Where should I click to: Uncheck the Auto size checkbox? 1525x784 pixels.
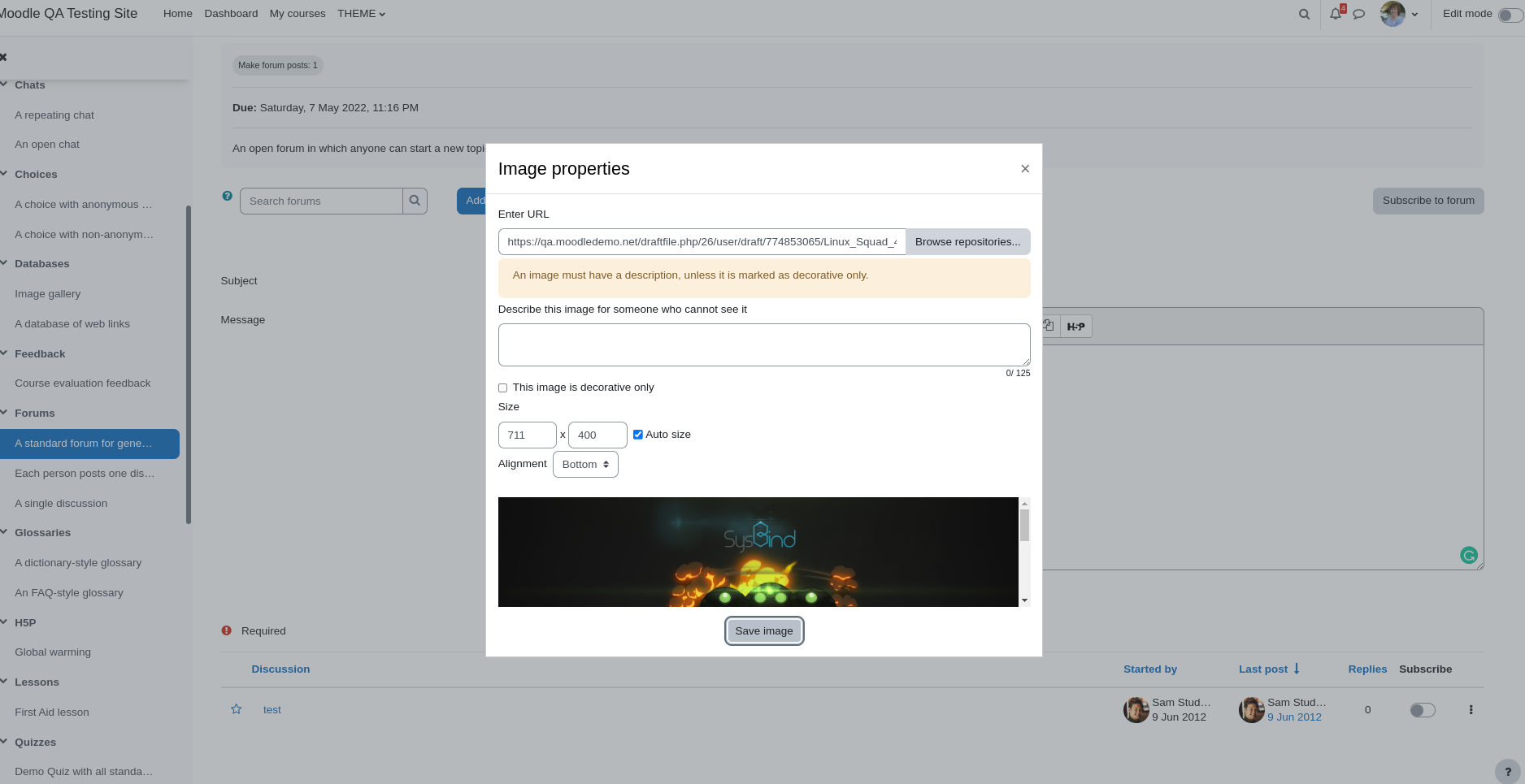coord(638,435)
